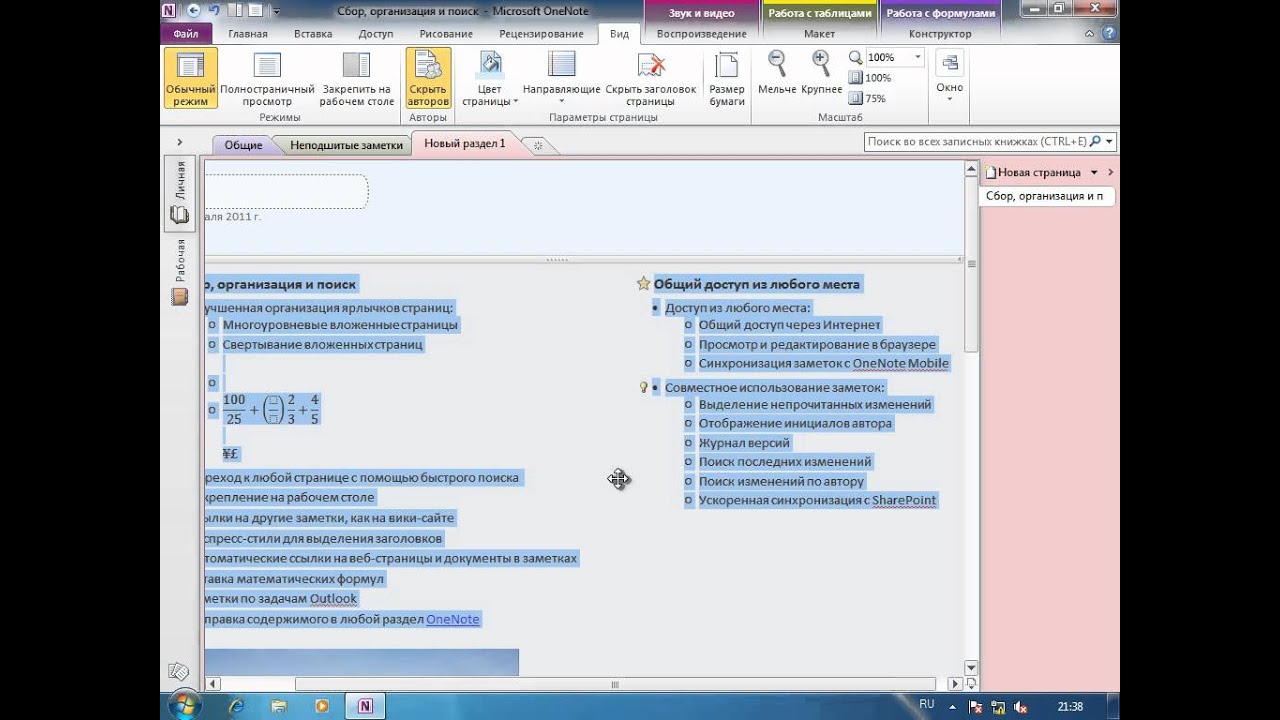
Task: Open Цвет страницы dropdown
Action: pos(489,78)
